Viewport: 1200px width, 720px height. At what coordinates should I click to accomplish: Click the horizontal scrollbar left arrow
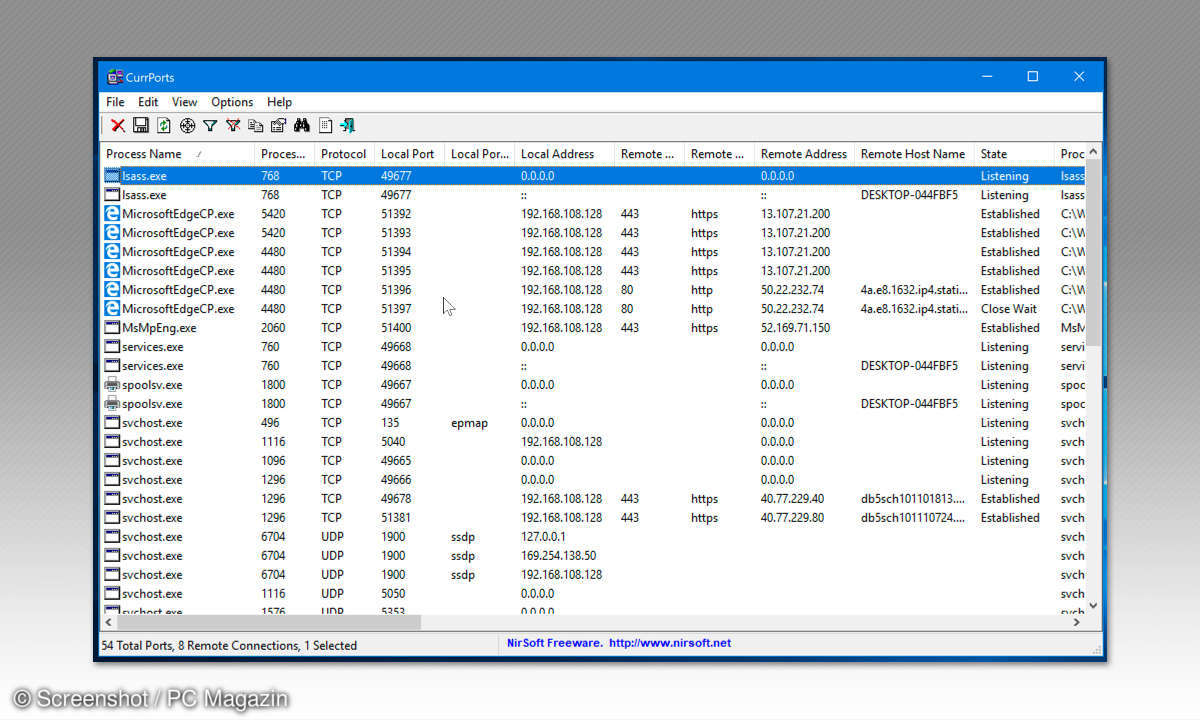click(109, 622)
